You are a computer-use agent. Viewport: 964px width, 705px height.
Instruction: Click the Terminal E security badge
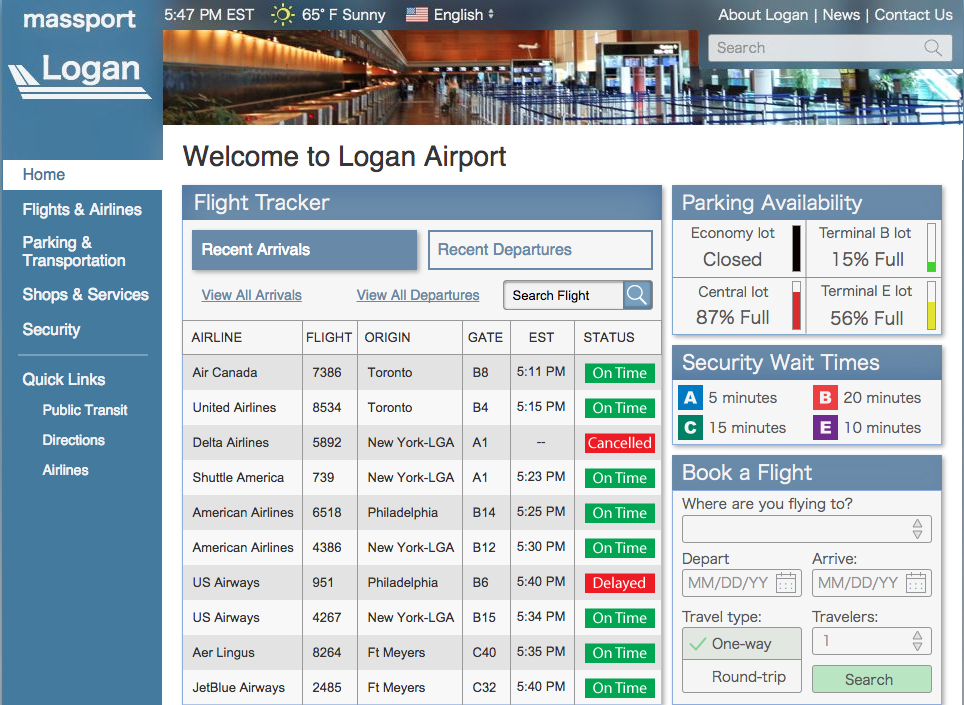(x=825, y=427)
